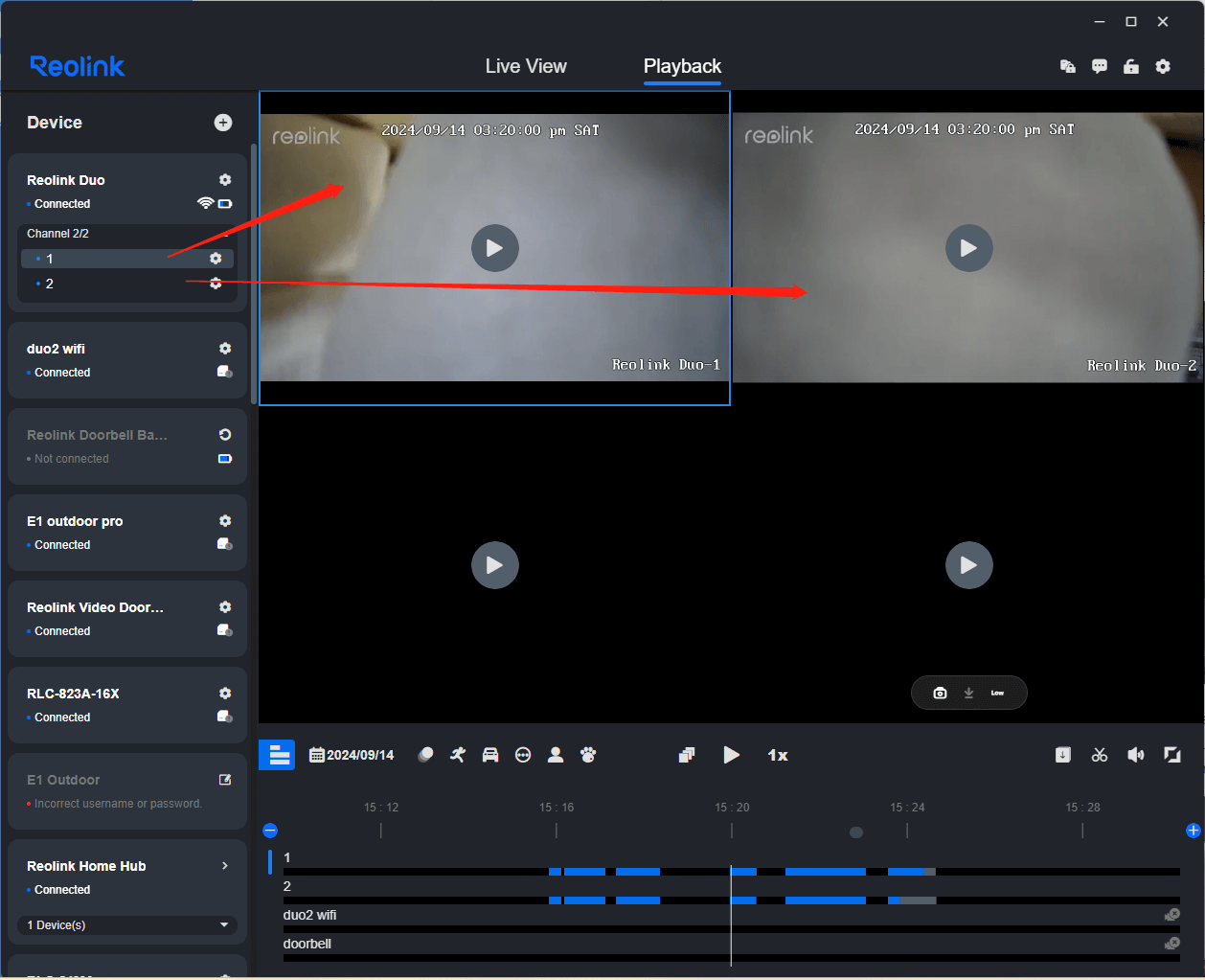Zoom out timeline with minus button
1205x980 pixels.
click(270, 831)
